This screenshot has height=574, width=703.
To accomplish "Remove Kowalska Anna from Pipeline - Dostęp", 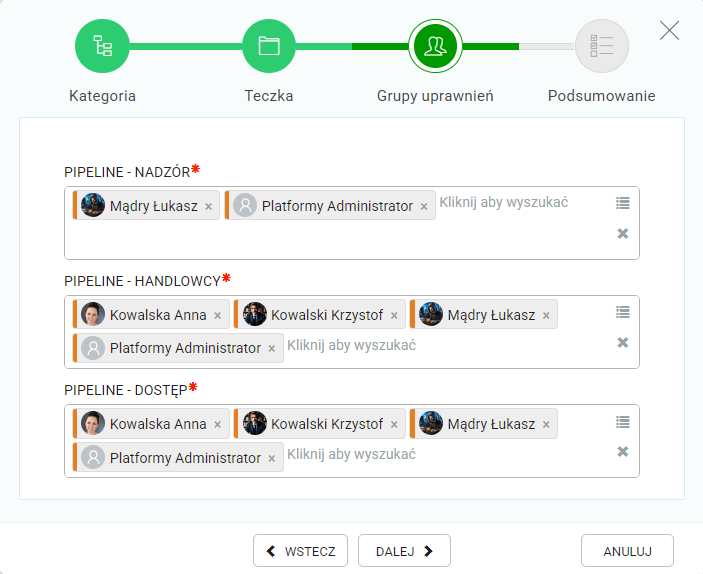I will coord(217,425).
